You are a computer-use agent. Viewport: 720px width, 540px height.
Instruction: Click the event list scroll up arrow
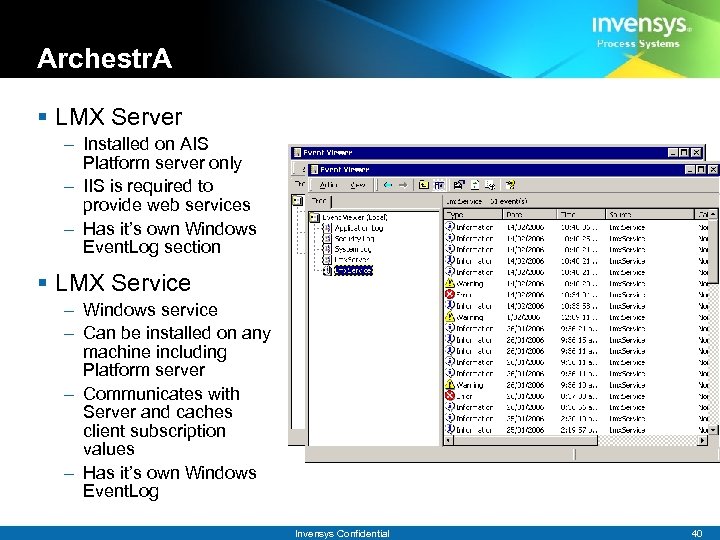tap(713, 214)
